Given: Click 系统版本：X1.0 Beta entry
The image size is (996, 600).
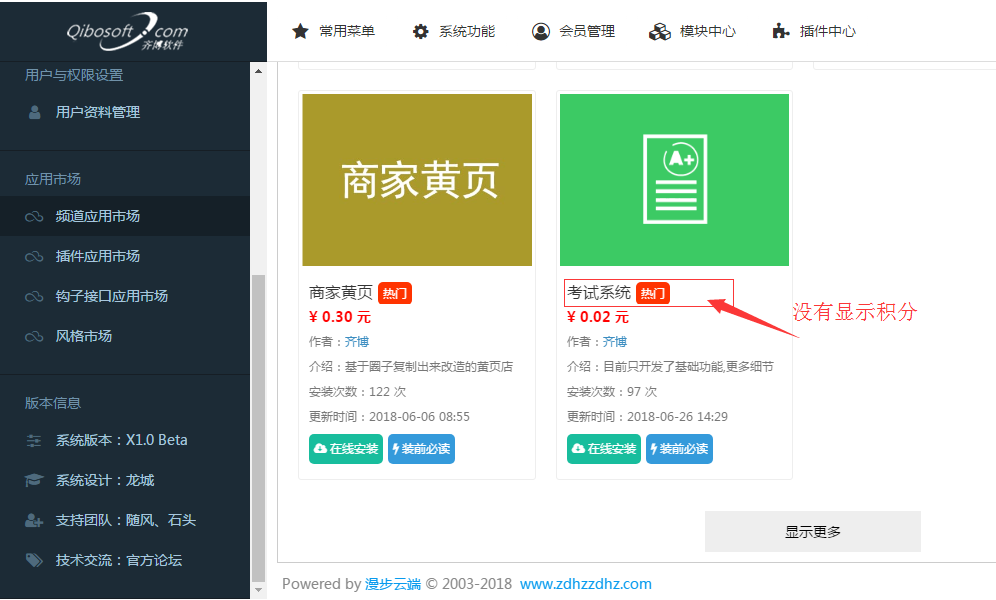Looking at the screenshot, I should coord(121,440).
